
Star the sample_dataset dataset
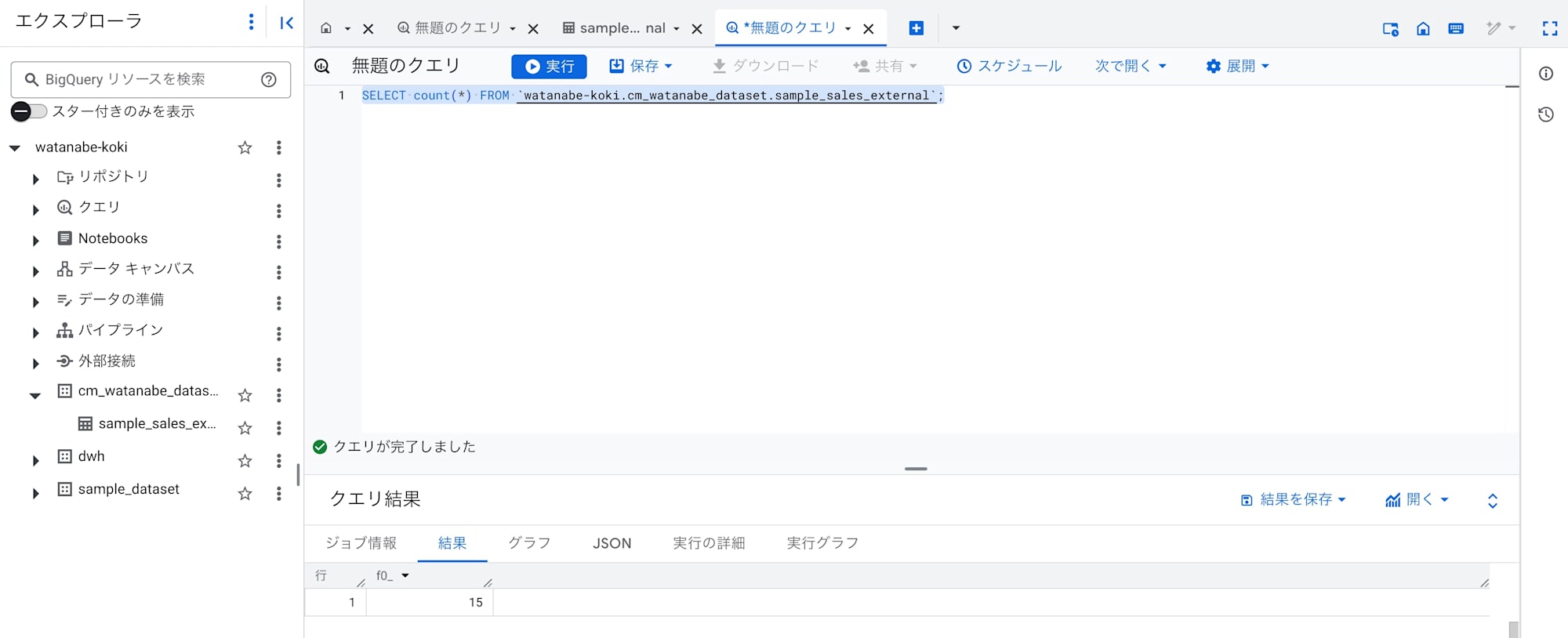pos(245,494)
